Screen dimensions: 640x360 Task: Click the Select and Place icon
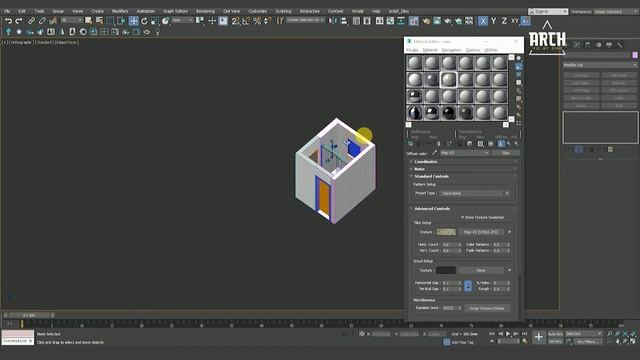pos(165,21)
